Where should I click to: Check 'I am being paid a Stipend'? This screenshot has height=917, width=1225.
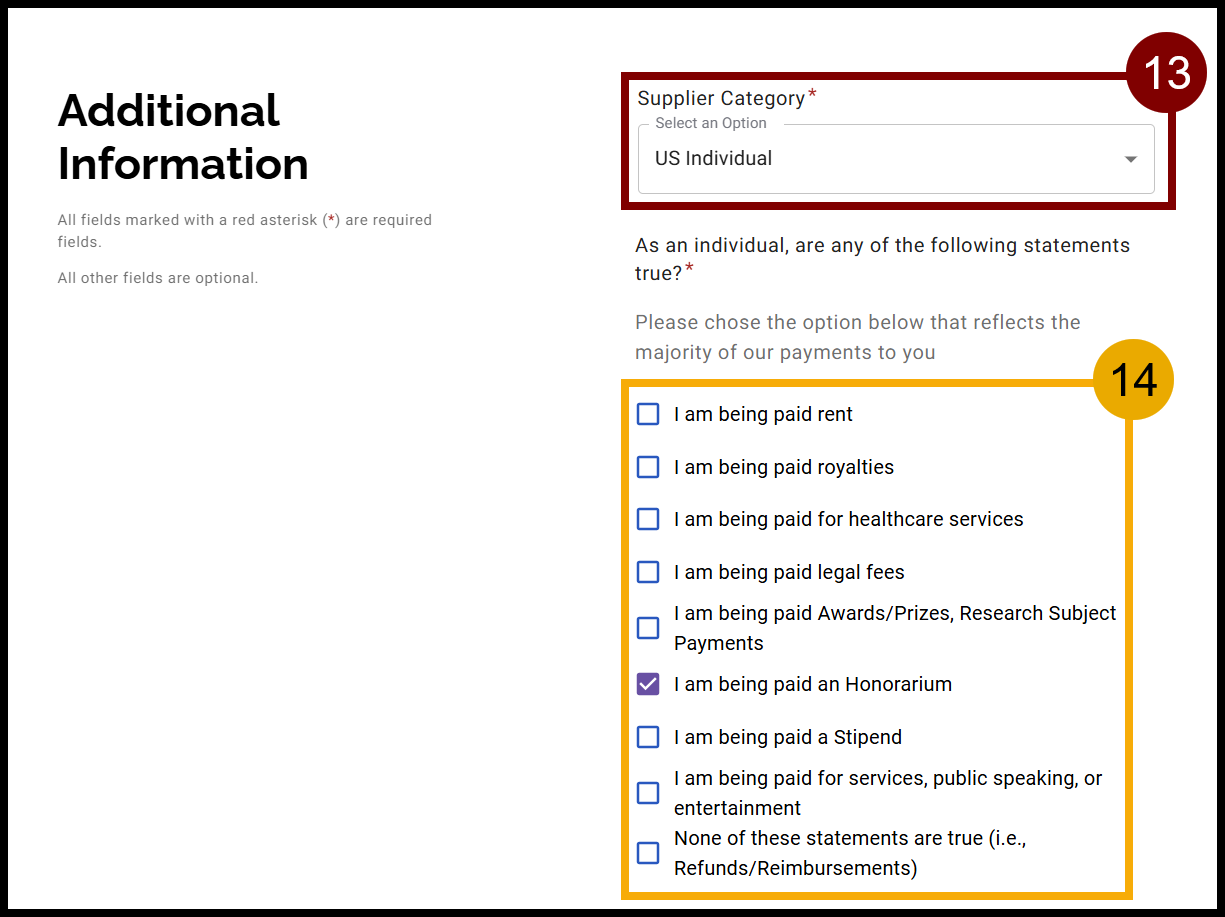tap(647, 736)
